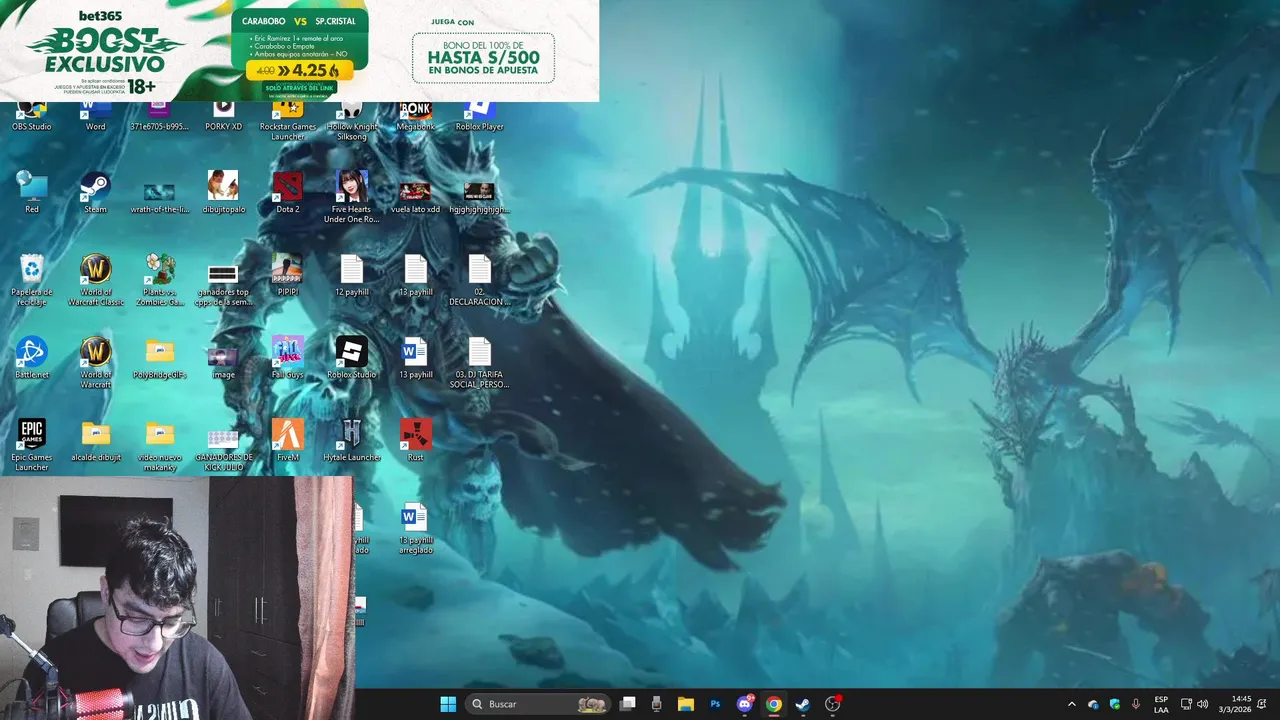Open Discord from the taskbar
The image size is (1280, 720).
[x=744, y=704]
